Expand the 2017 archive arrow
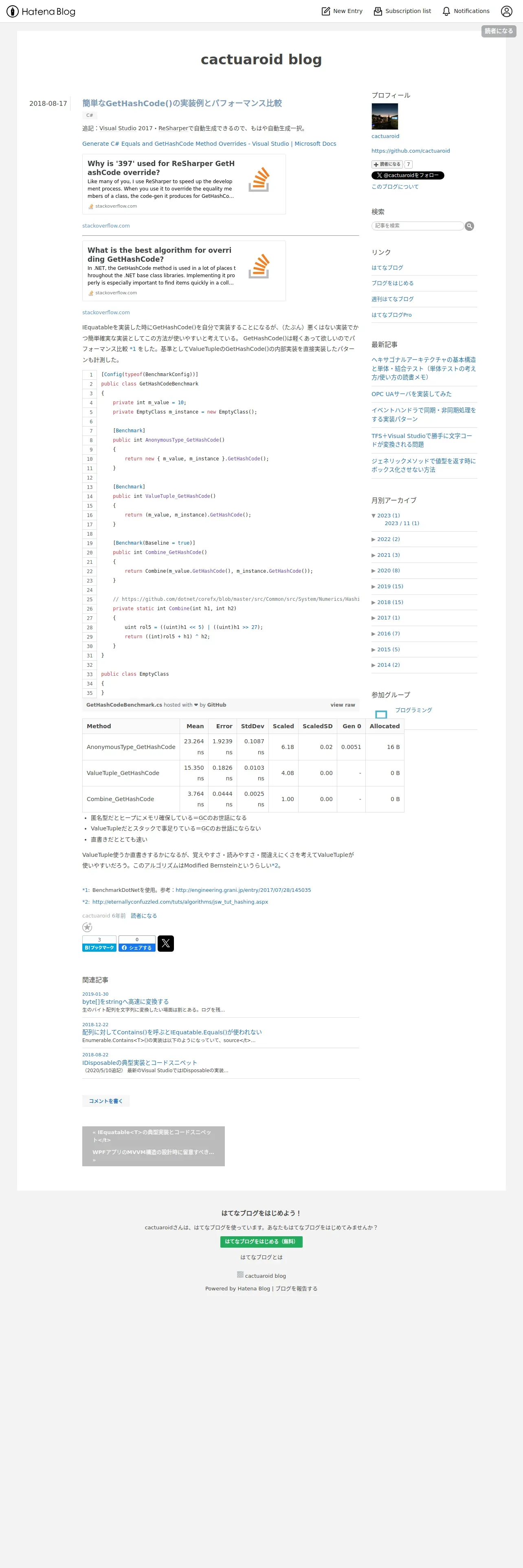 tap(373, 618)
